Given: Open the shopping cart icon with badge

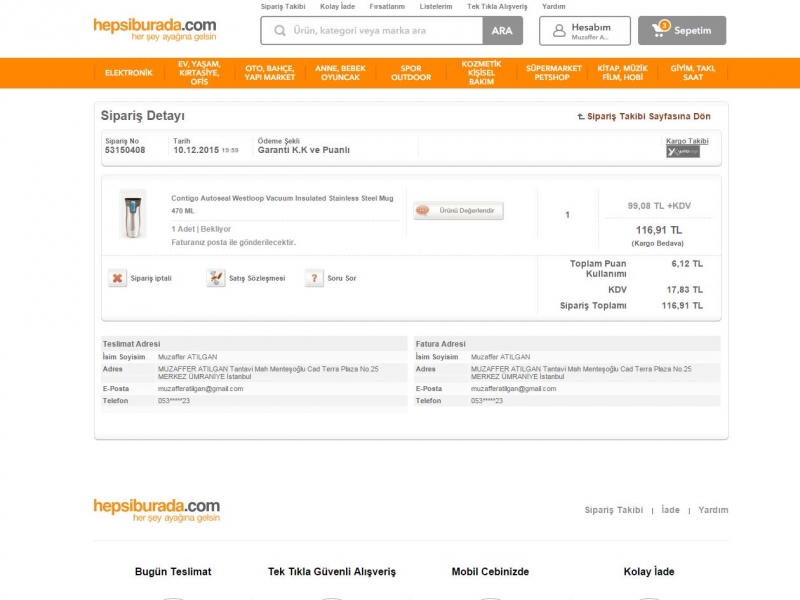Looking at the screenshot, I should 660,29.
